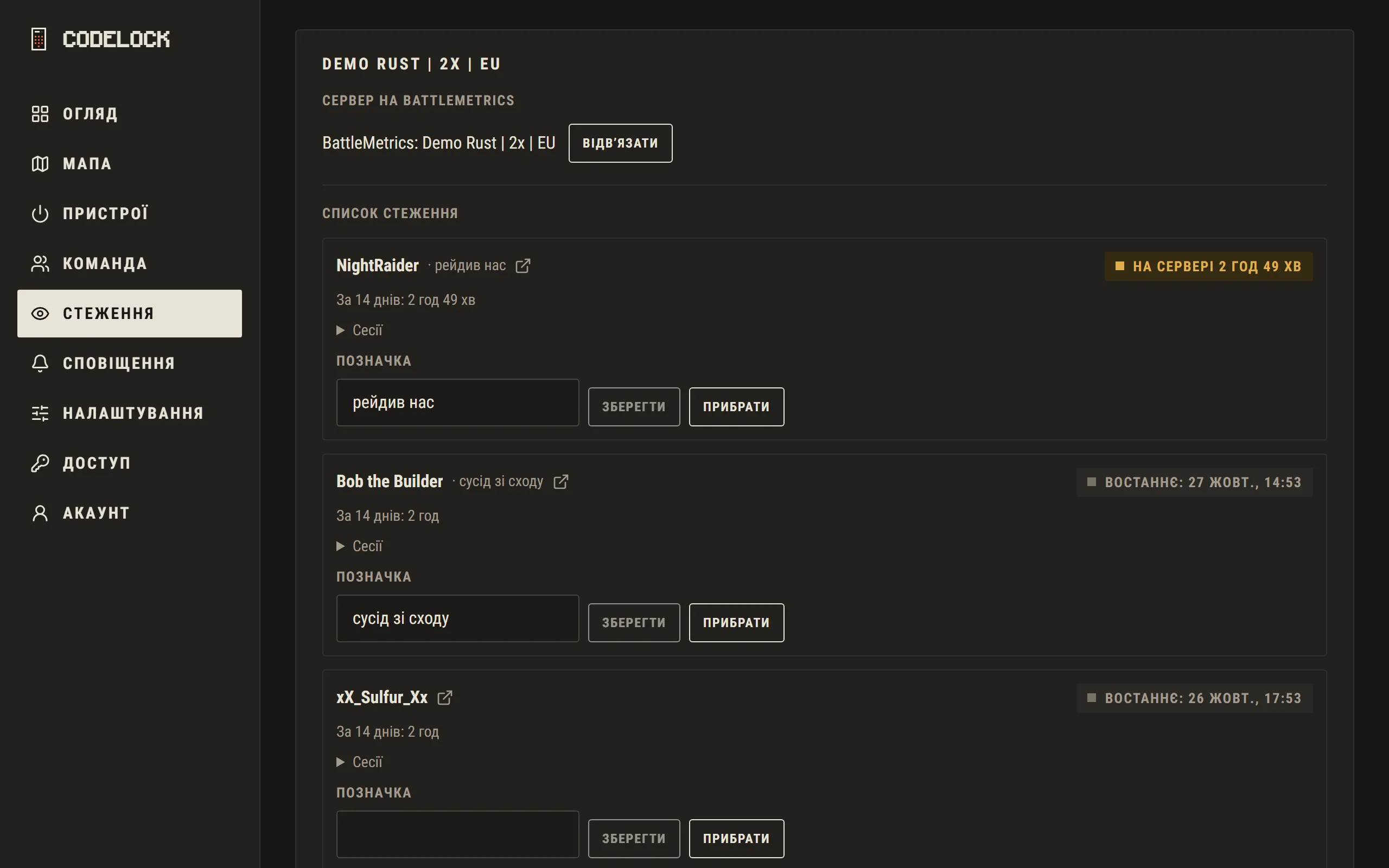
Task: Open Доступ section
Action: pos(130,463)
